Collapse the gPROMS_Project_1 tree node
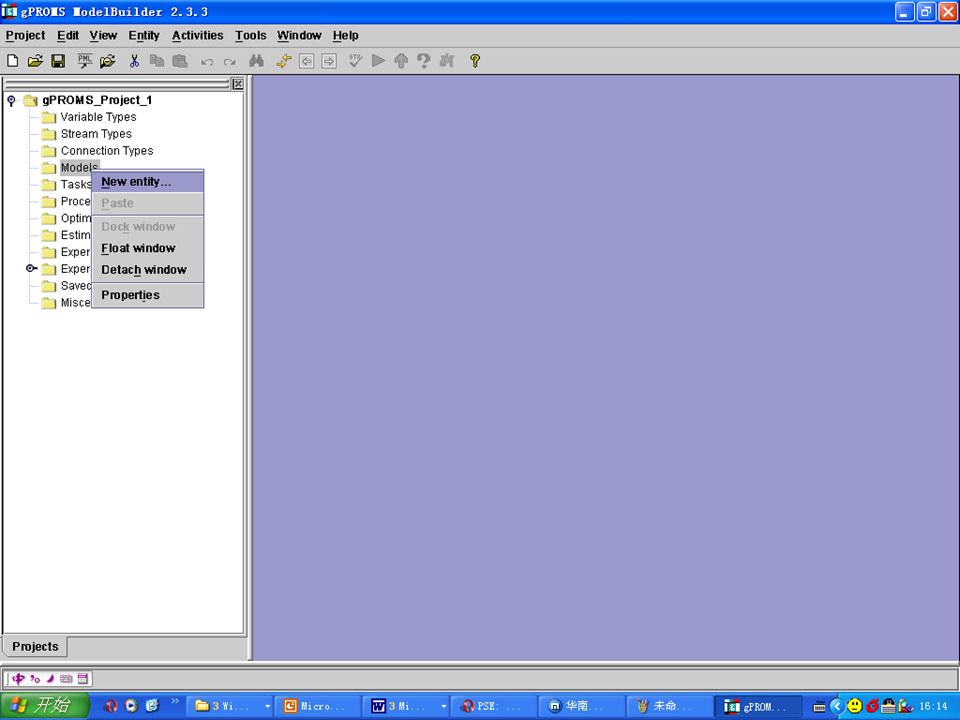The height and width of the screenshot is (720, 960). click(x=11, y=100)
